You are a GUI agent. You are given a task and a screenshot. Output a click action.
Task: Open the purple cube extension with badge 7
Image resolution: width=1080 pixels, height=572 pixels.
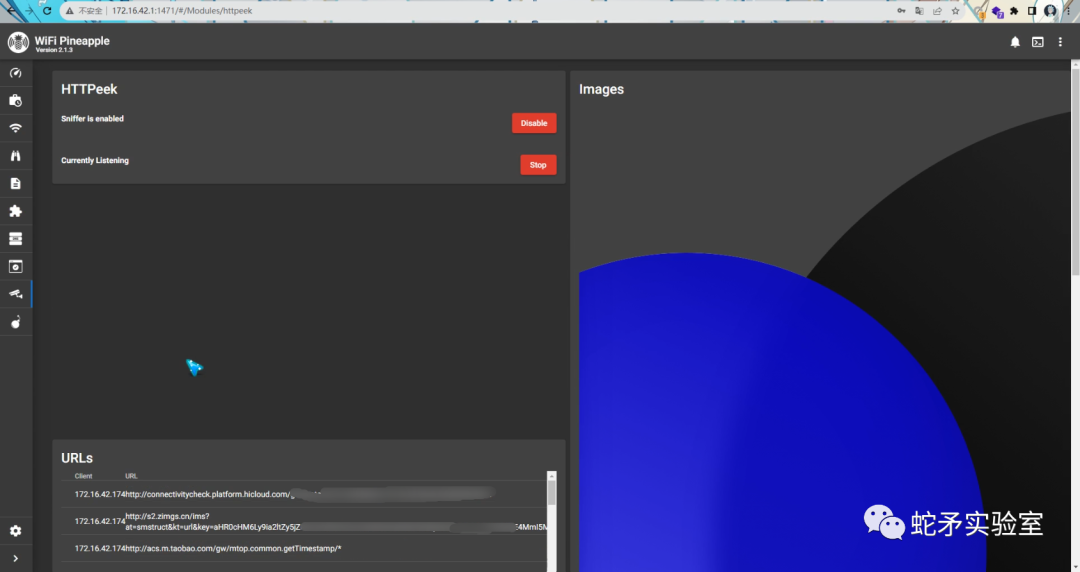pyautogui.click(x=997, y=12)
